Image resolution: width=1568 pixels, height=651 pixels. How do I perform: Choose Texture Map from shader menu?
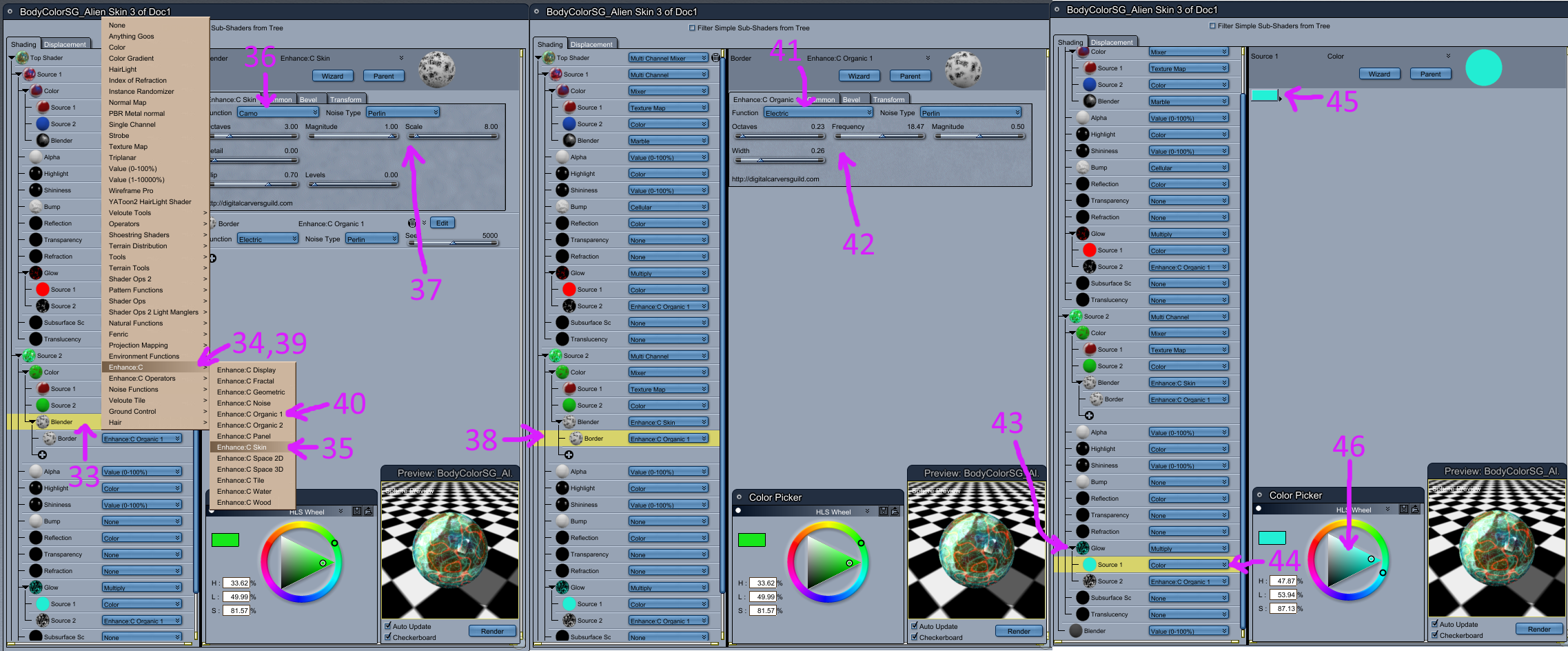(x=128, y=146)
